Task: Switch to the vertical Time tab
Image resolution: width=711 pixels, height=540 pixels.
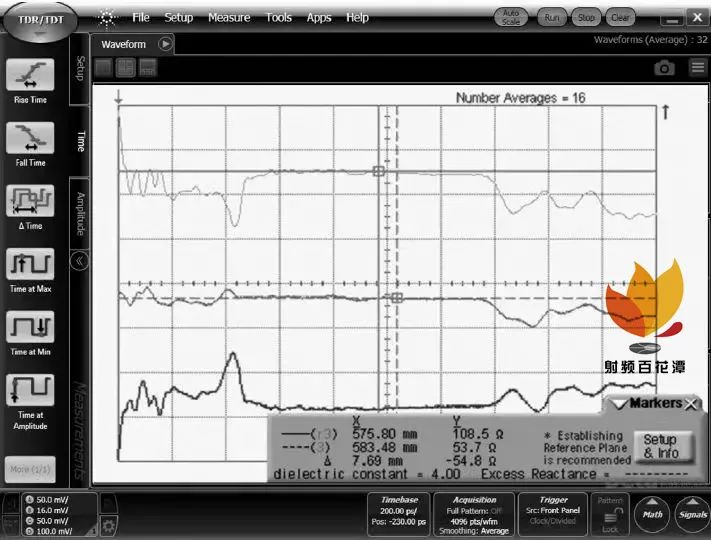Action: 80,141
